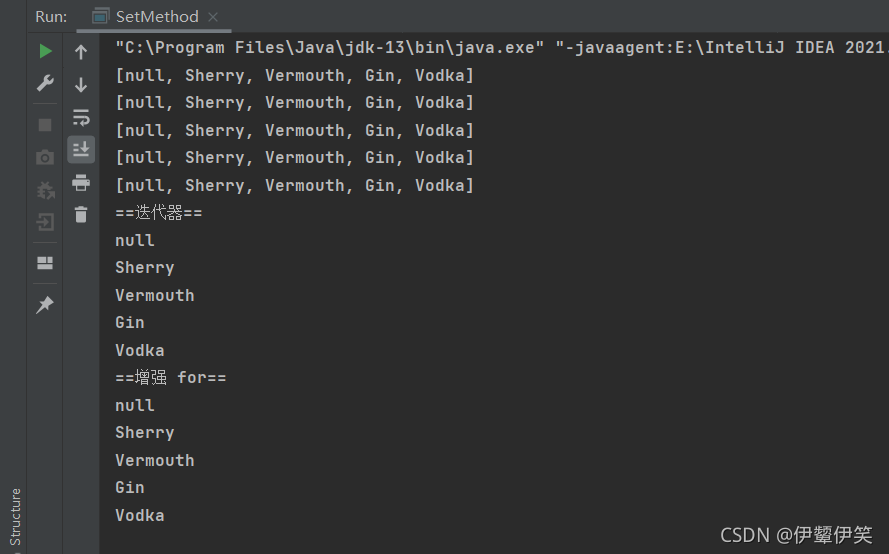Toggle soft-wrap for console output
This screenshot has width=889, height=554.
[81, 117]
